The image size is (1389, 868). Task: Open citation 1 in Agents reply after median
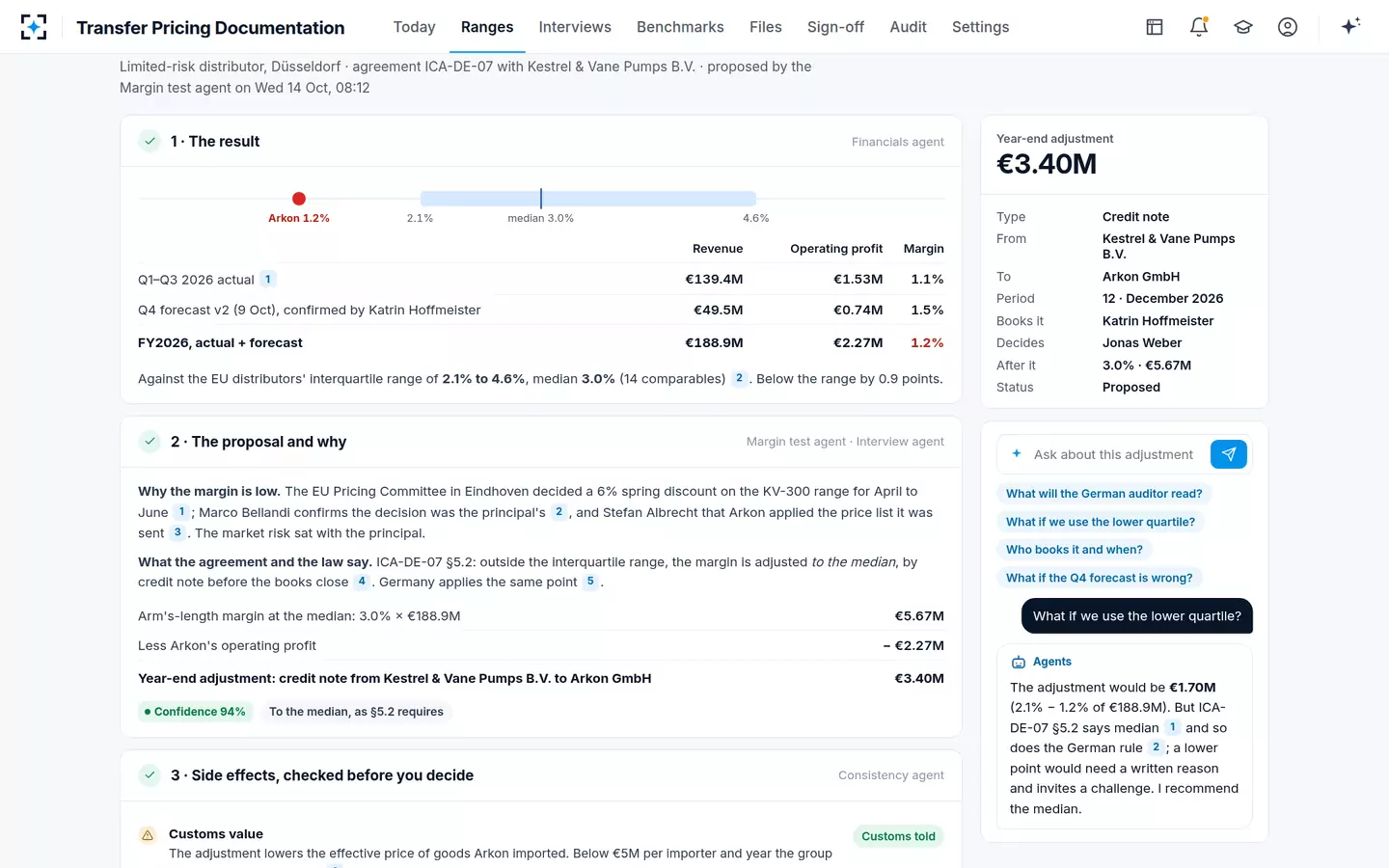pyautogui.click(x=1173, y=727)
